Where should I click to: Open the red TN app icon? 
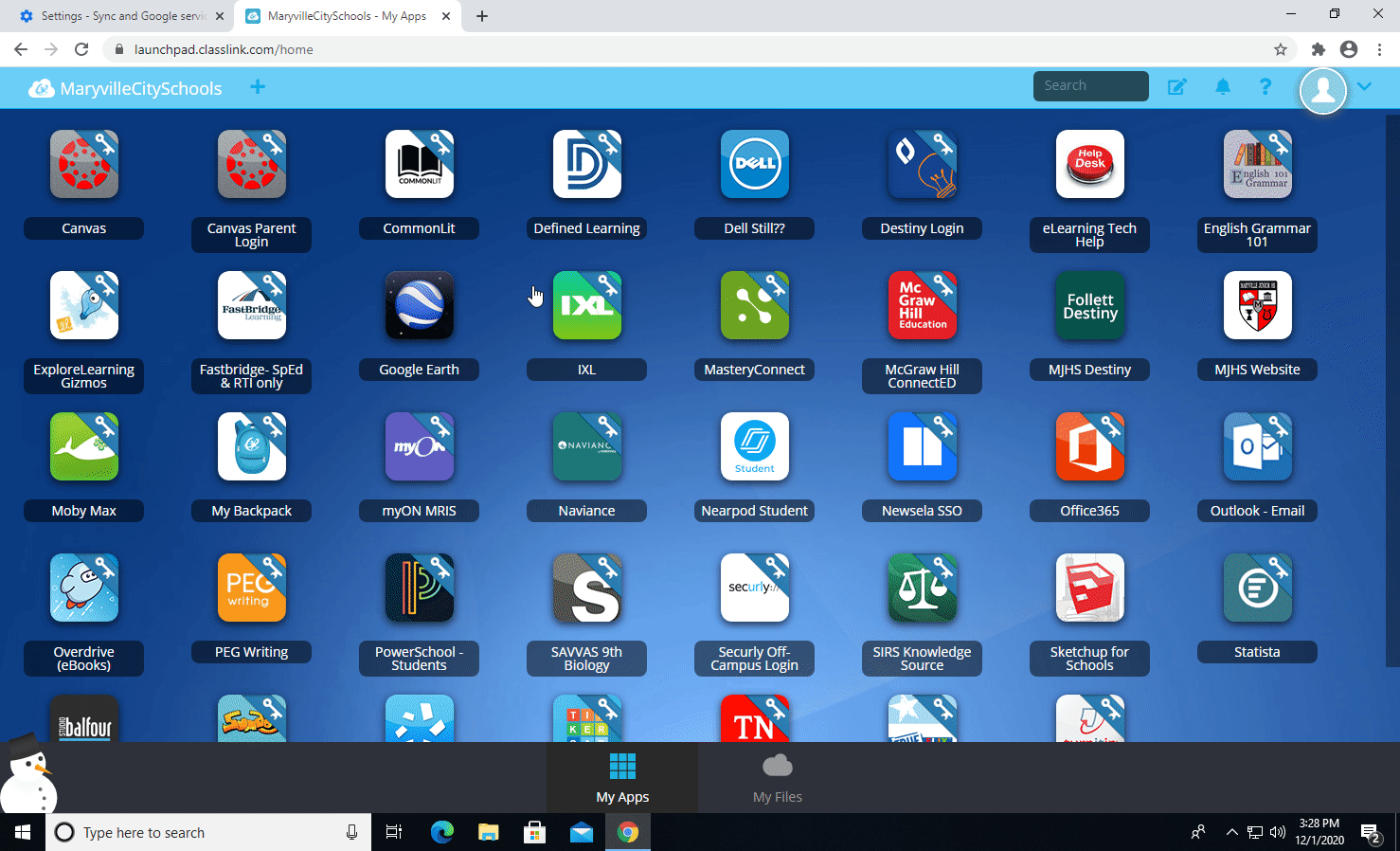pyautogui.click(x=755, y=718)
